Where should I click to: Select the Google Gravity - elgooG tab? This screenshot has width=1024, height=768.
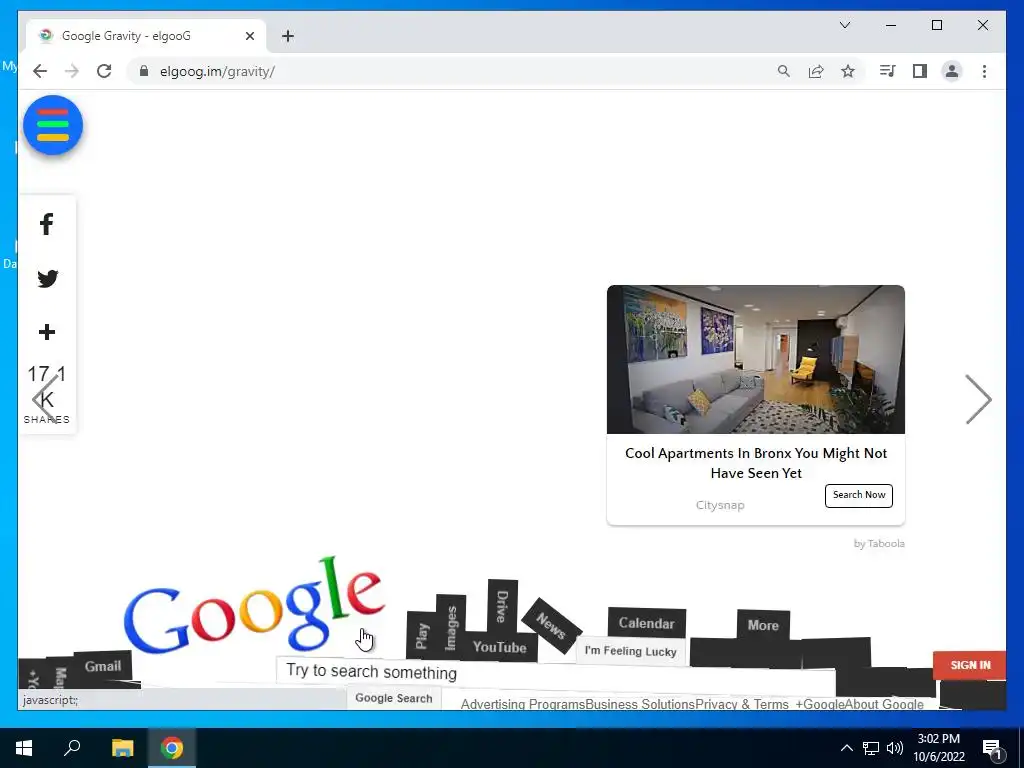(x=146, y=36)
